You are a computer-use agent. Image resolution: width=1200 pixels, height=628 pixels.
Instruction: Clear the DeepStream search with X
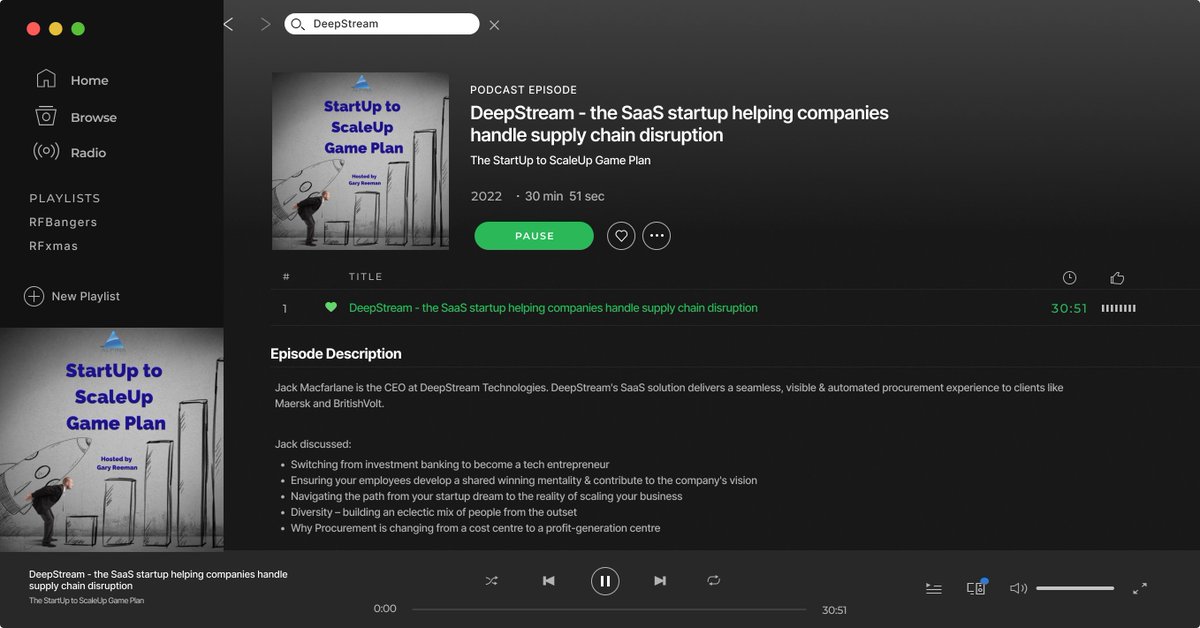pyautogui.click(x=494, y=24)
